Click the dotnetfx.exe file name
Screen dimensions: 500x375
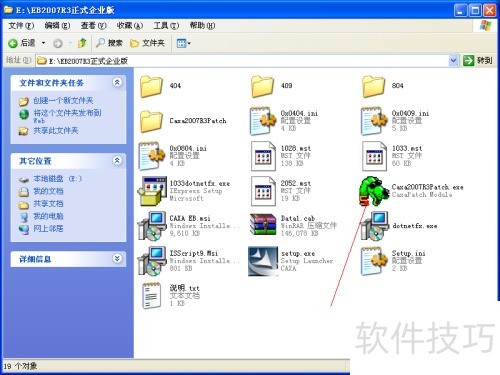[x=414, y=226]
